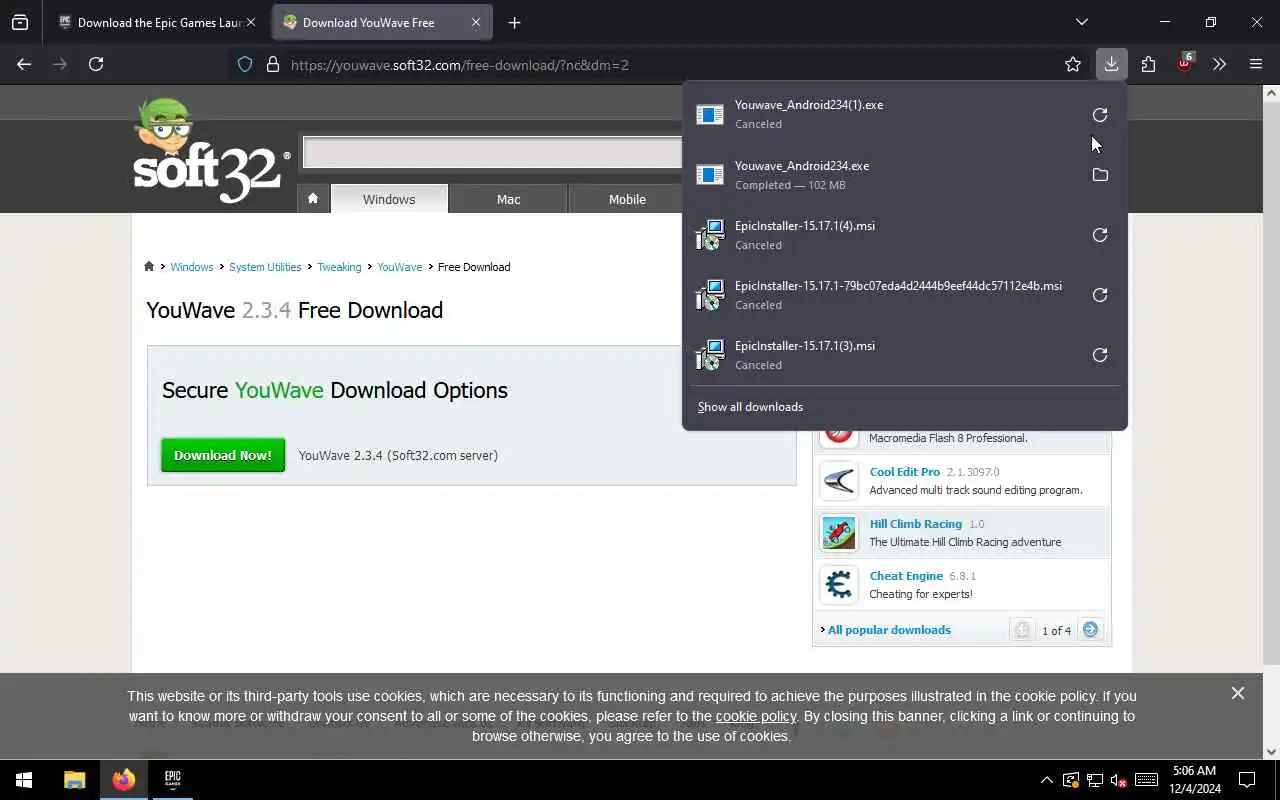Viewport: 1280px width, 800px height.
Task: Switch to Download the Epic Games Launcher tab
Action: 155,22
